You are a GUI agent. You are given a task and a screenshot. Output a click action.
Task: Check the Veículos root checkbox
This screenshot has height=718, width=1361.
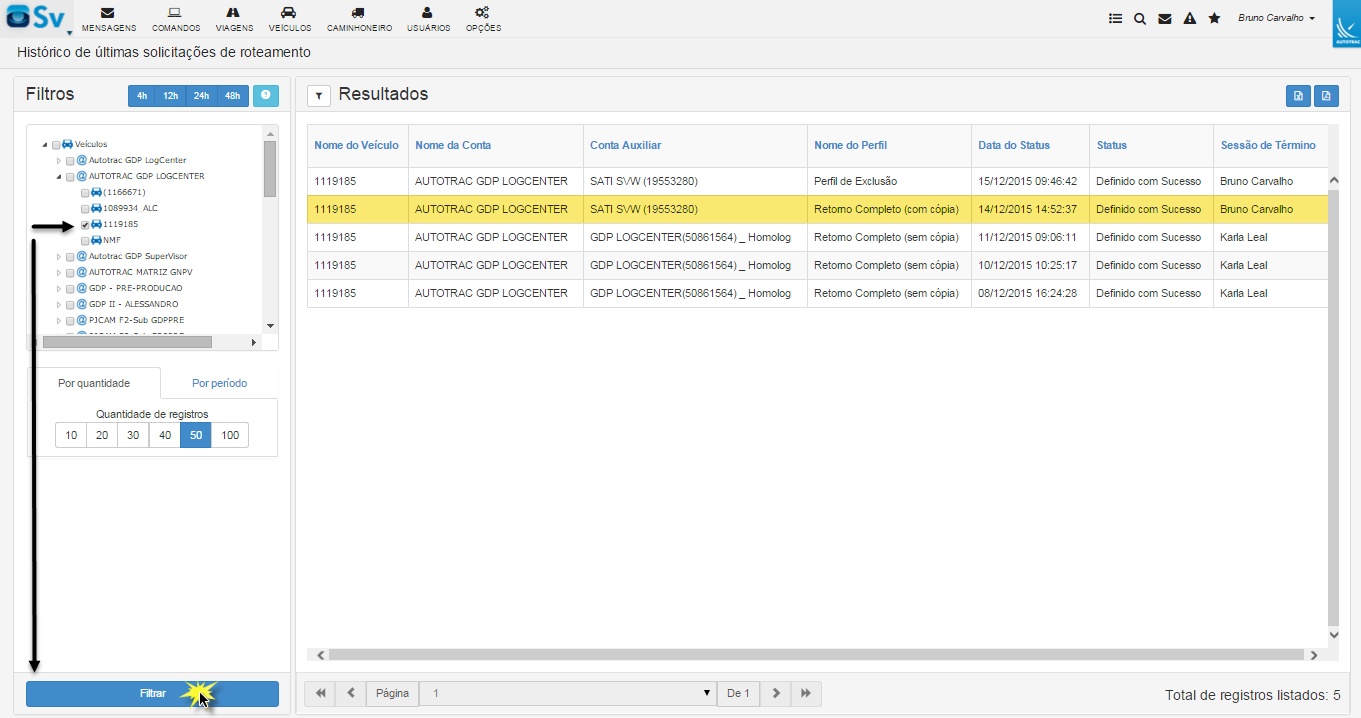pyautogui.click(x=56, y=145)
